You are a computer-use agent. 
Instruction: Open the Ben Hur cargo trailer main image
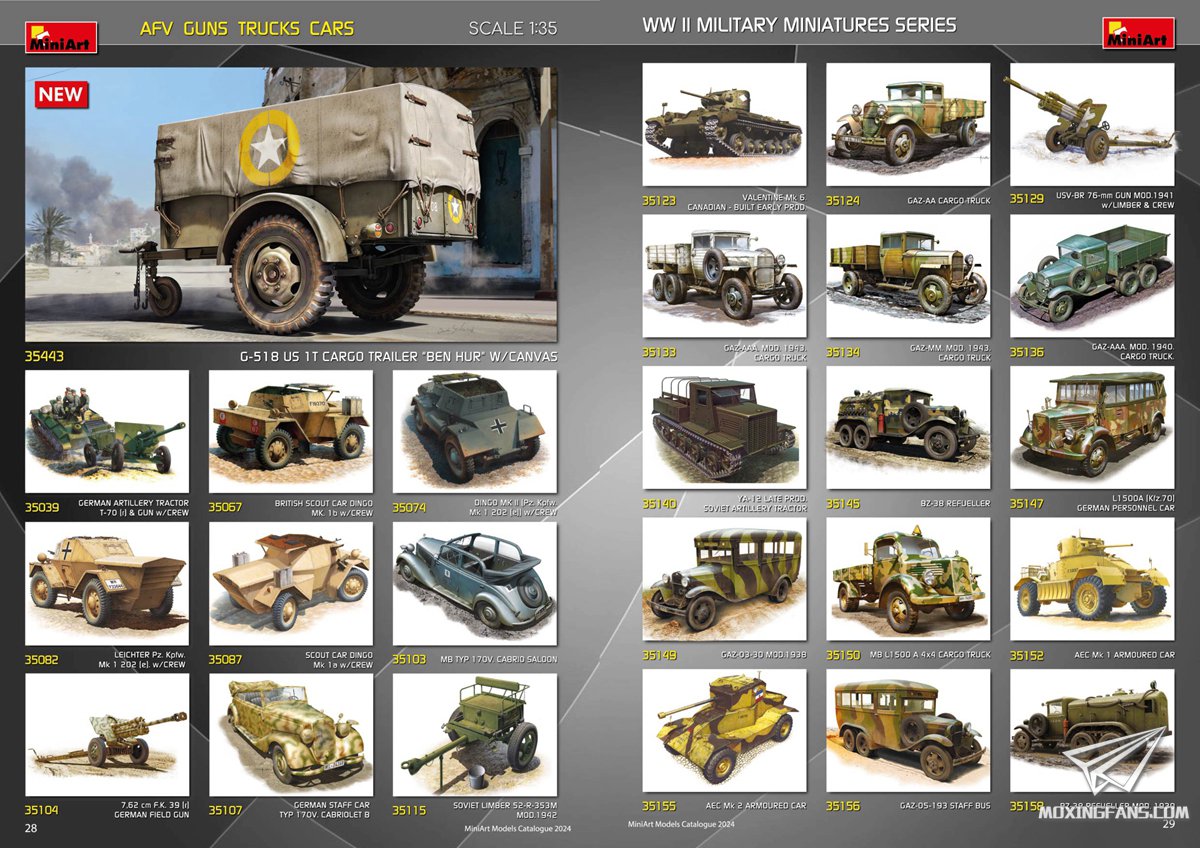[x=290, y=205]
